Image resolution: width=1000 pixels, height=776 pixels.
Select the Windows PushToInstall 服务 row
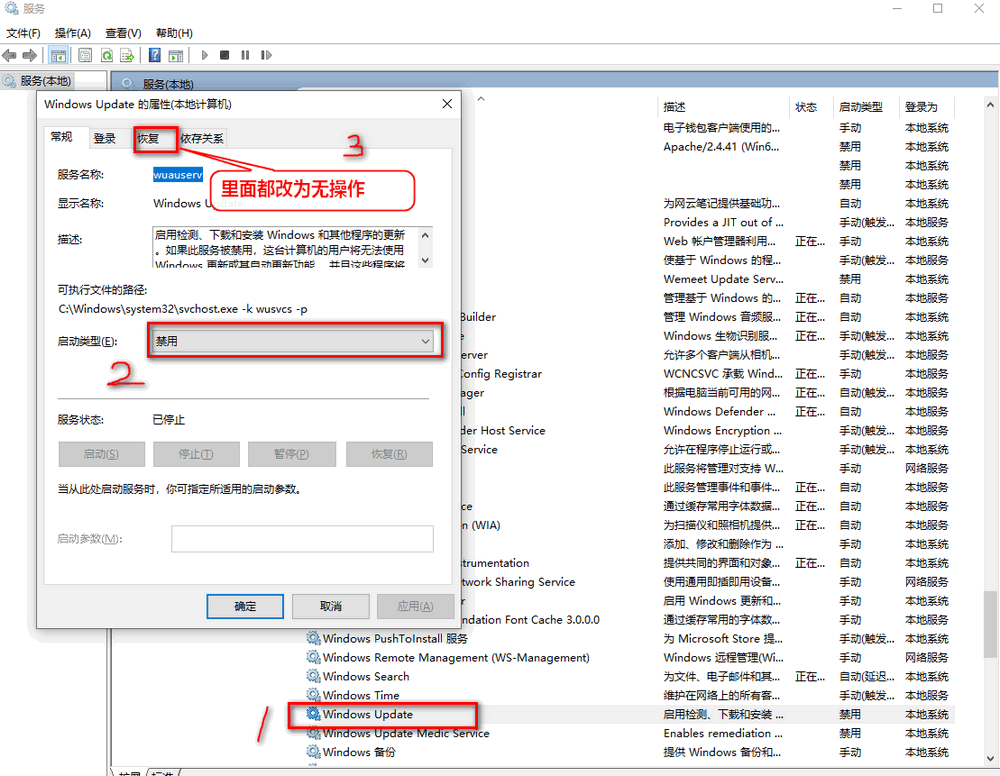coord(630,638)
